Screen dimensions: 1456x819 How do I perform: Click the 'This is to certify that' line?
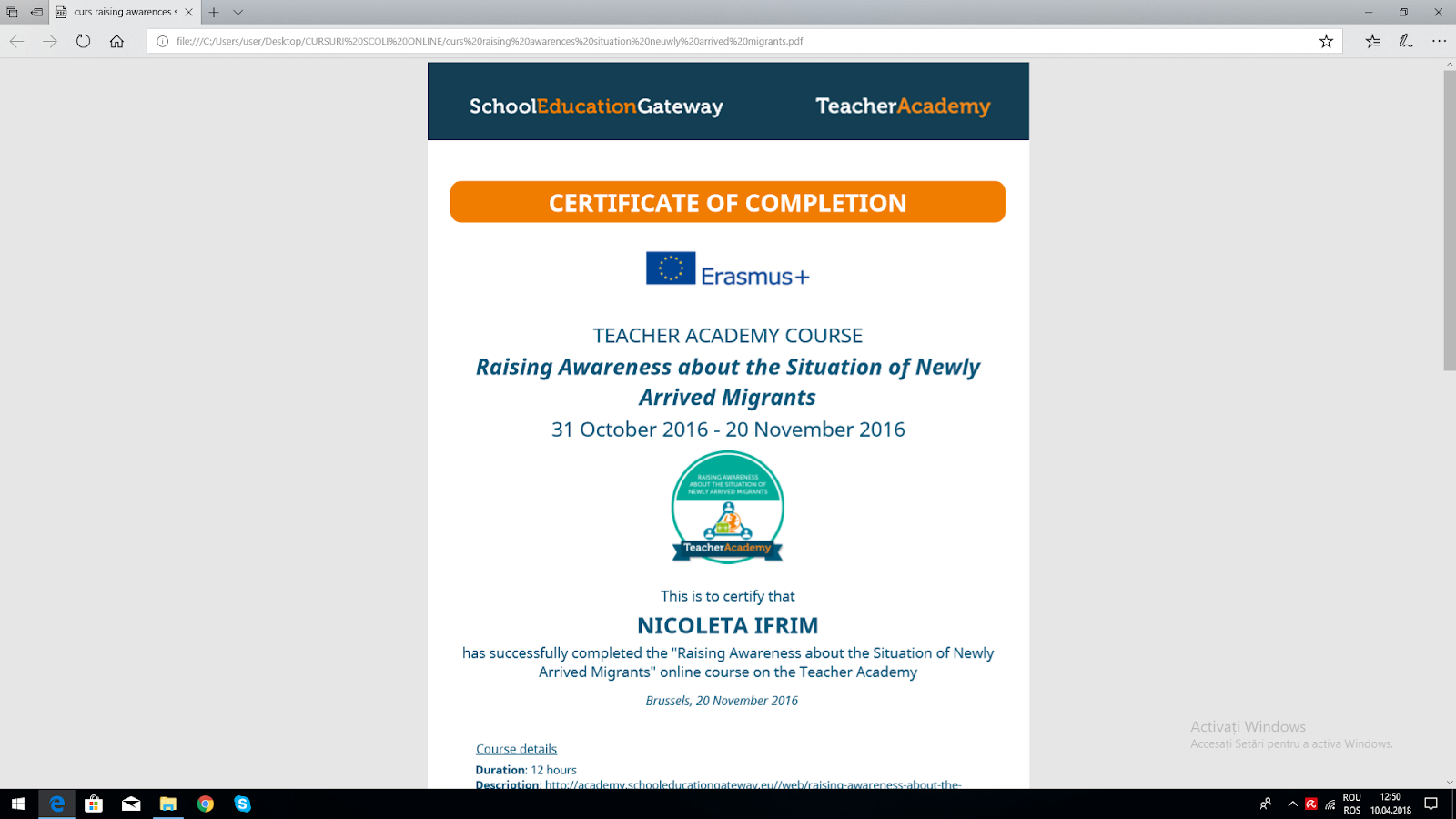click(x=728, y=596)
